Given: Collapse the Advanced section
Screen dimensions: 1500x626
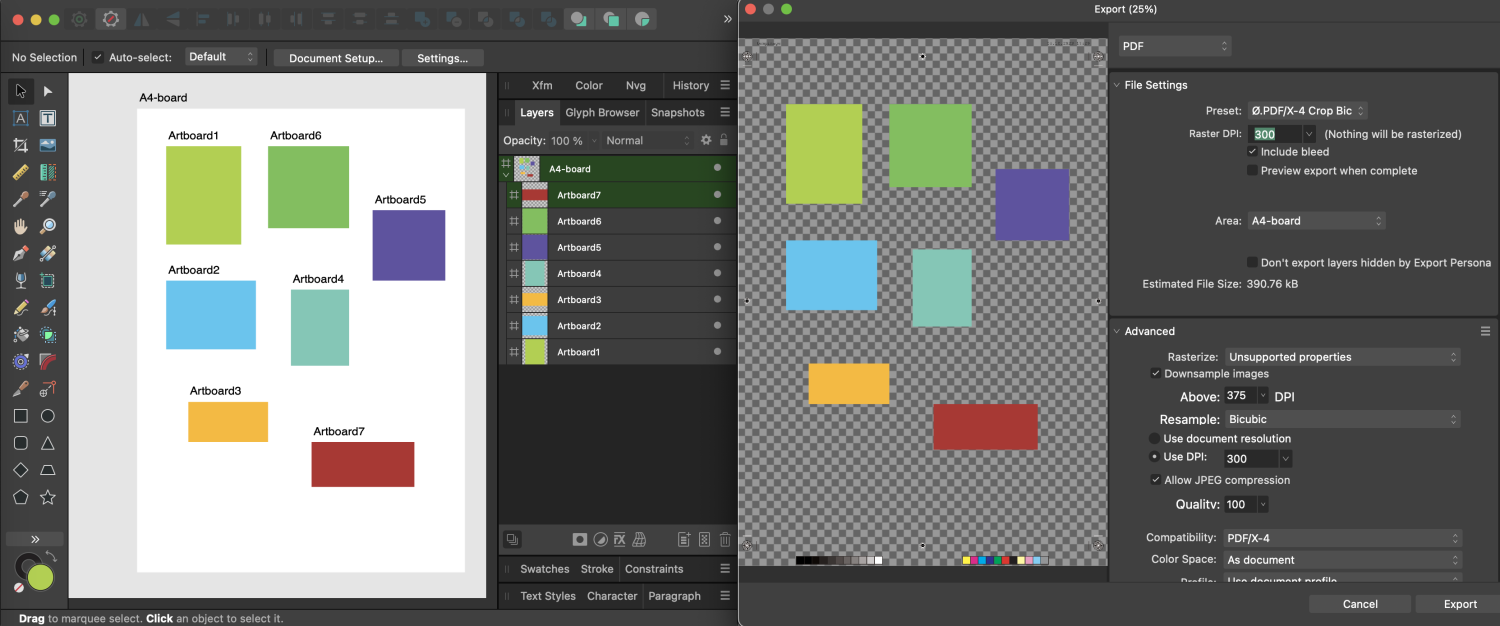Looking at the screenshot, I should click(x=1117, y=331).
